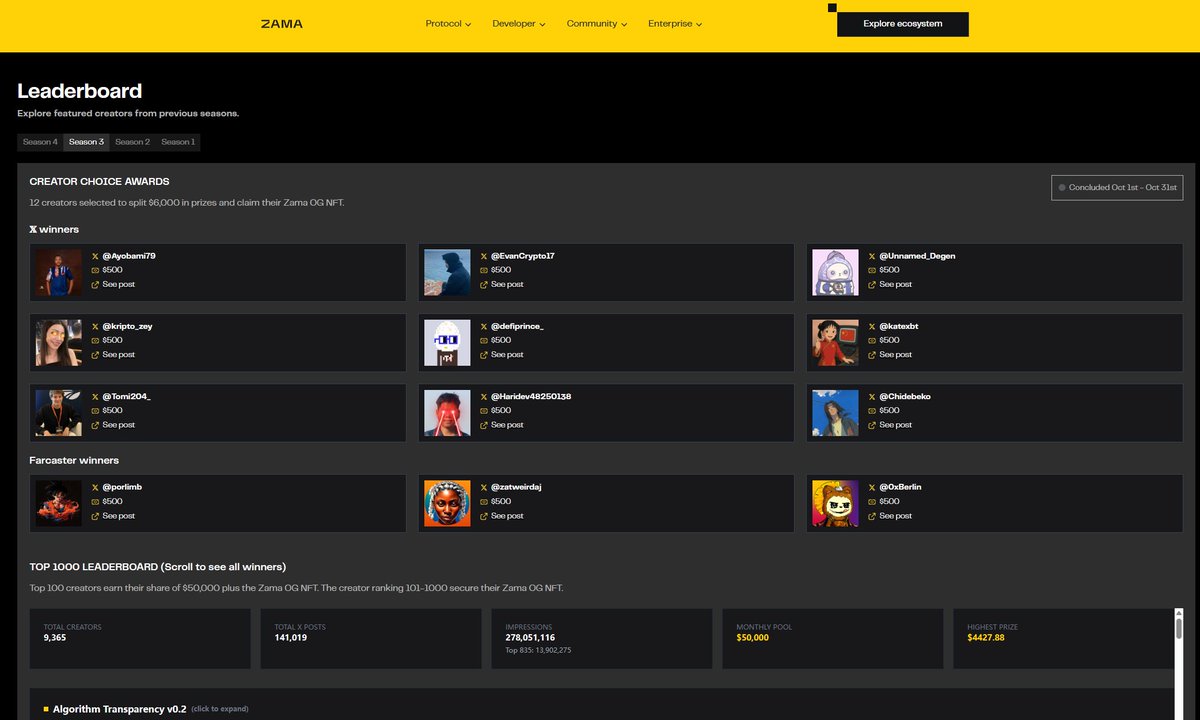Click @katexbt avatar image
Image resolution: width=1200 pixels, height=720 pixels.
[835, 343]
